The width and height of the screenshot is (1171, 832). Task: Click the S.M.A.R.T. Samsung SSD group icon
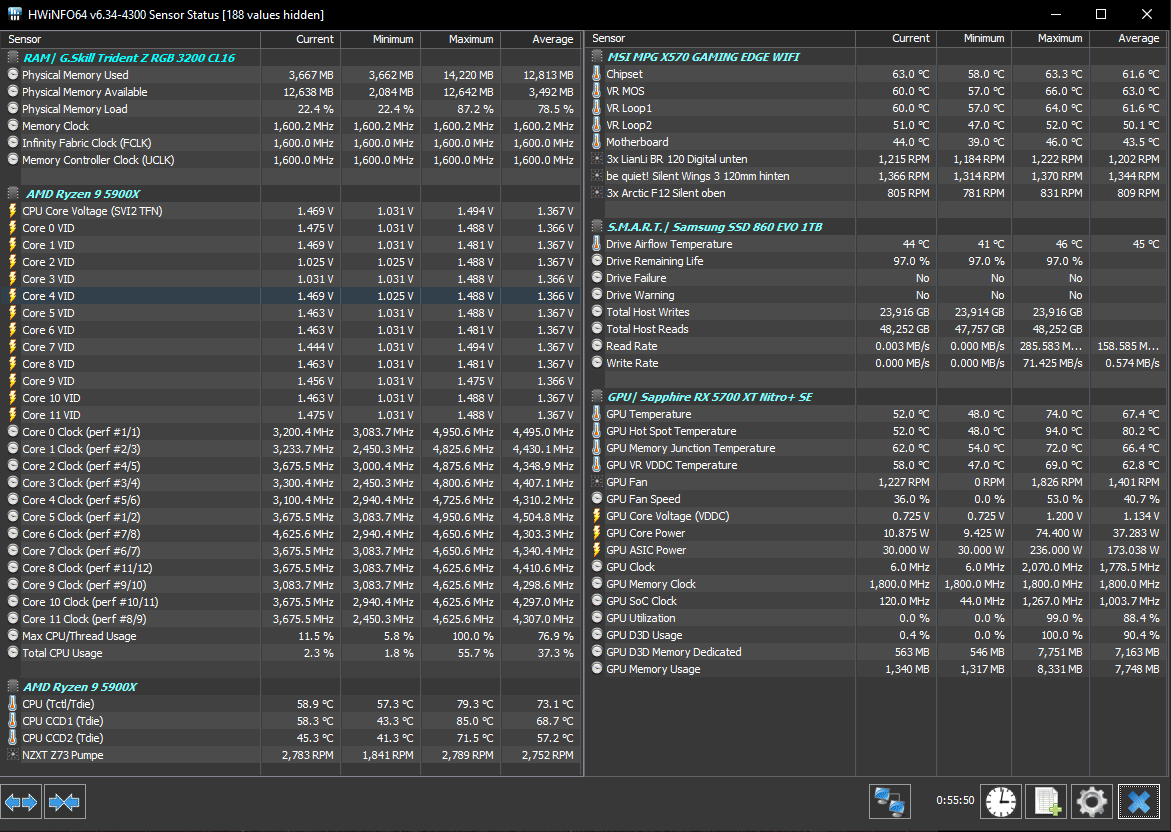(597, 227)
